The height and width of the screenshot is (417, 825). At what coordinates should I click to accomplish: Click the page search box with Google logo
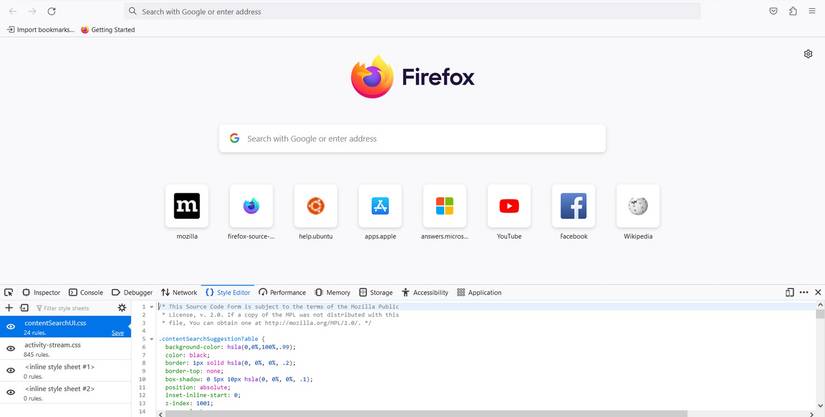[412, 139]
